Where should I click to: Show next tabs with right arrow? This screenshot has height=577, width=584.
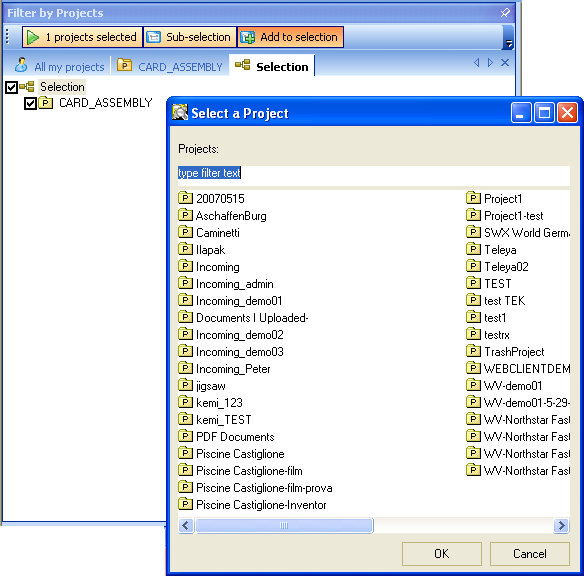[x=491, y=63]
